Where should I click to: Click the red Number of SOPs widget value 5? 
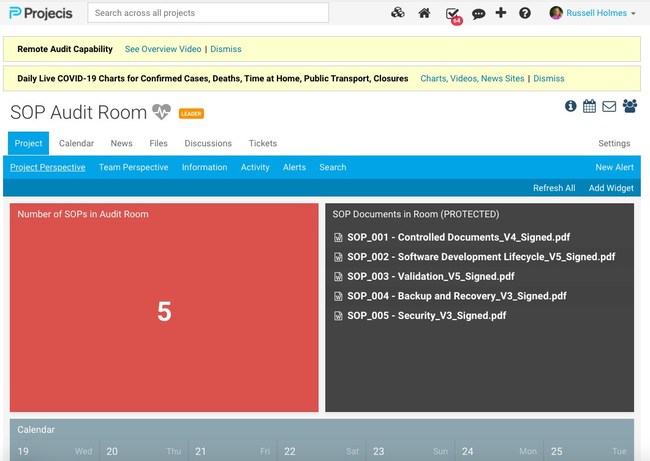click(164, 312)
